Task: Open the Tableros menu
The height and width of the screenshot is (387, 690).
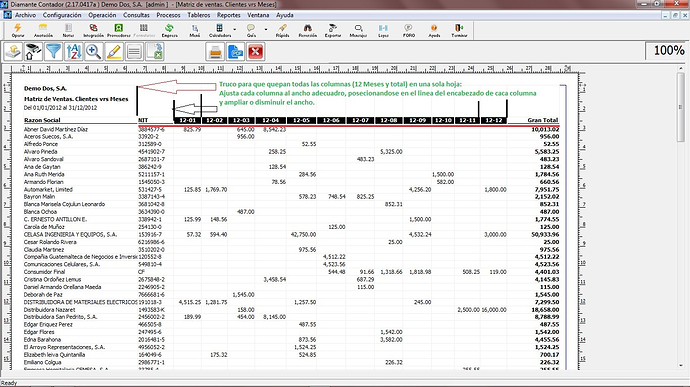Action: click(x=198, y=15)
